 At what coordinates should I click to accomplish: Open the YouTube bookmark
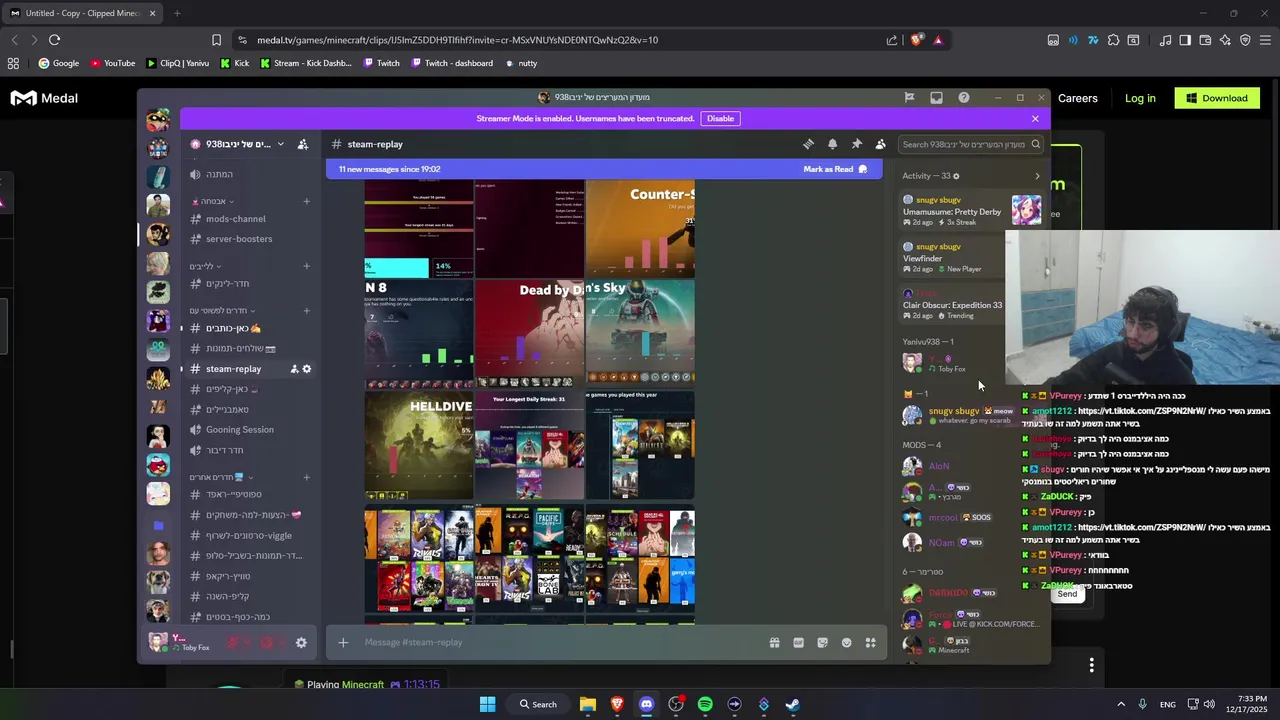coord(113,63)
